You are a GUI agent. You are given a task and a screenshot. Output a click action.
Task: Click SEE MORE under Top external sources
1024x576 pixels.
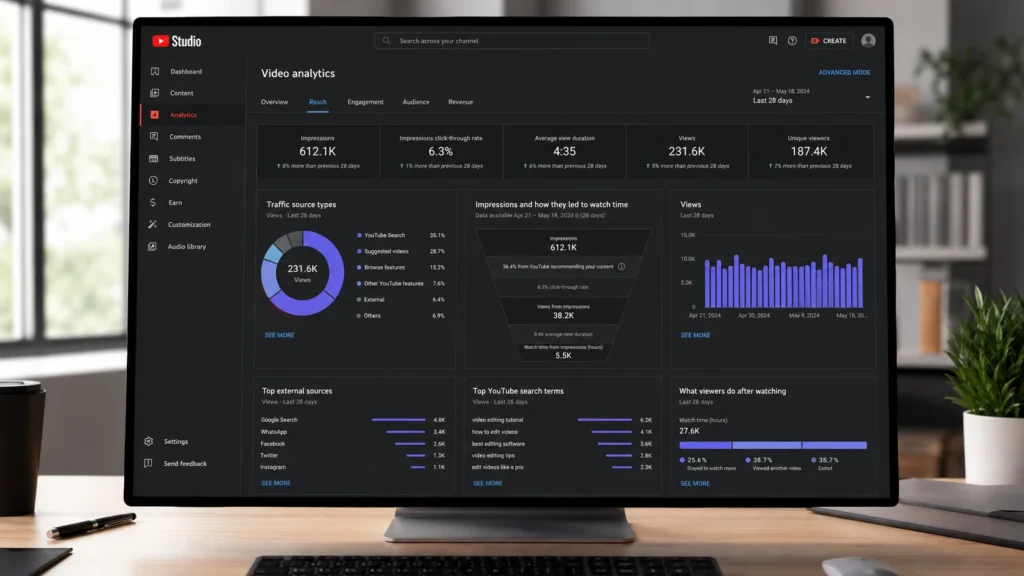(276, 483)
